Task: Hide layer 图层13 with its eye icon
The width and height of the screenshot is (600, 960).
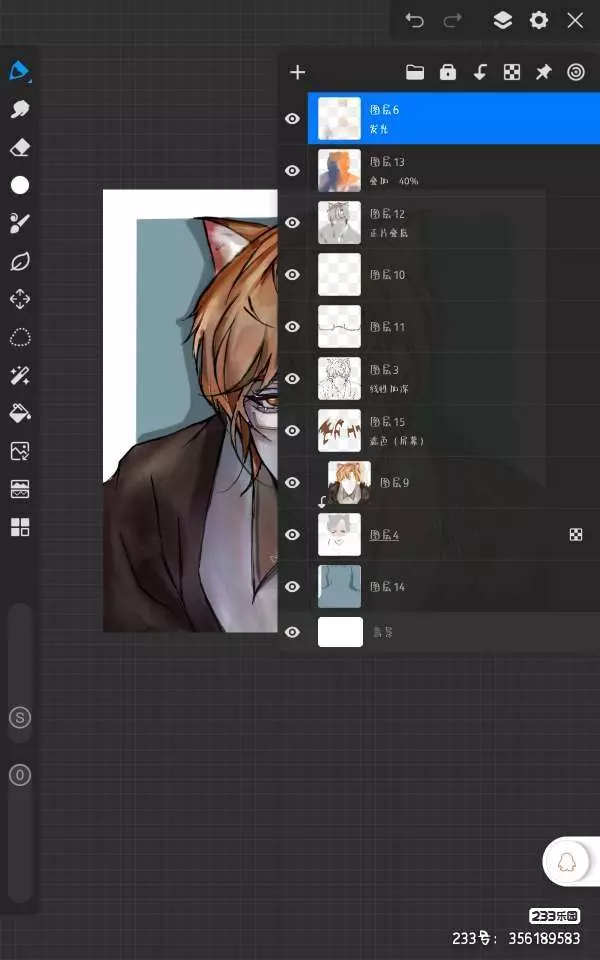Action: [292, 171]
